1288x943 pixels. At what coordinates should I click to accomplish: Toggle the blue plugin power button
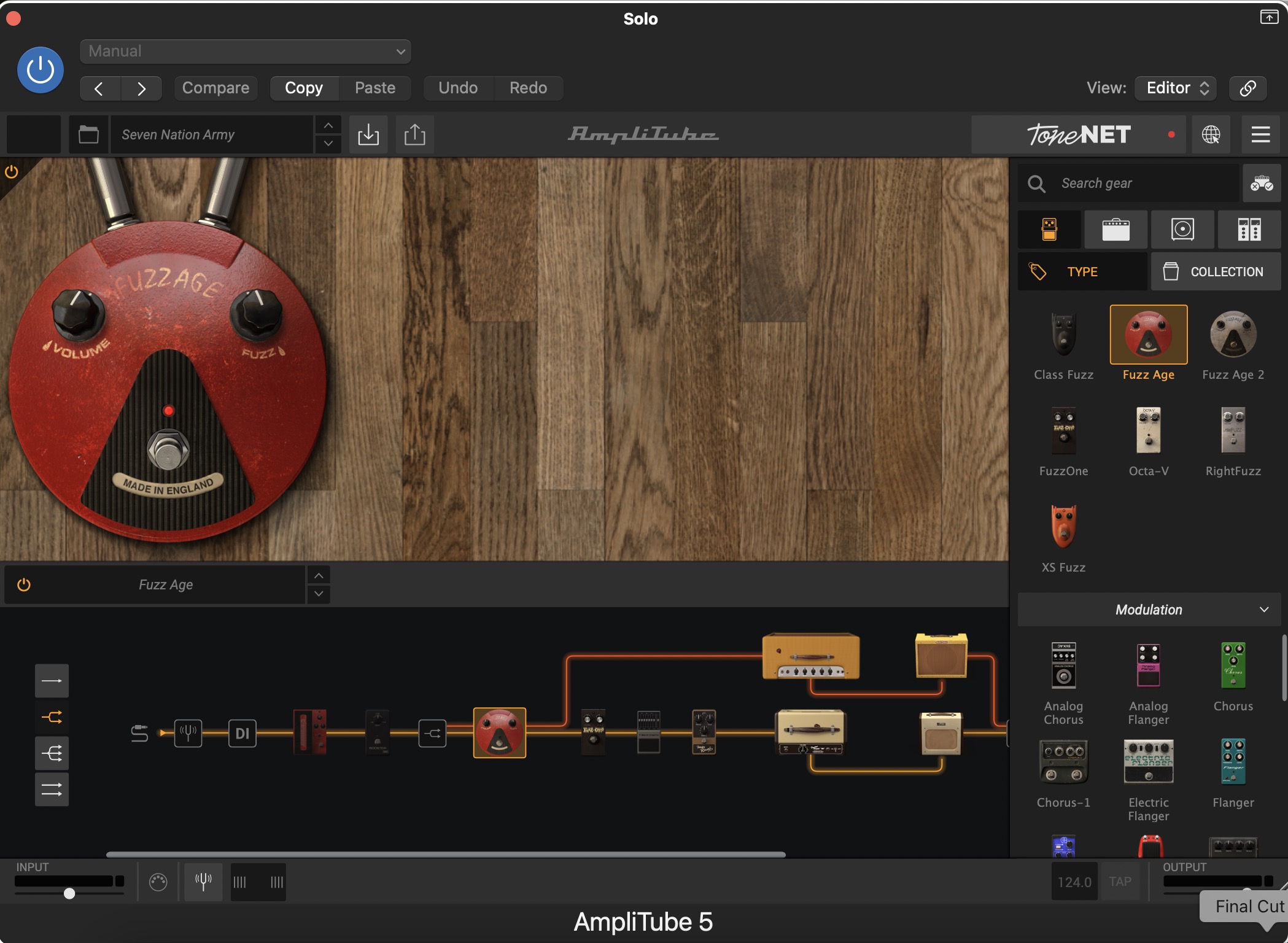(x=41, y=70)
